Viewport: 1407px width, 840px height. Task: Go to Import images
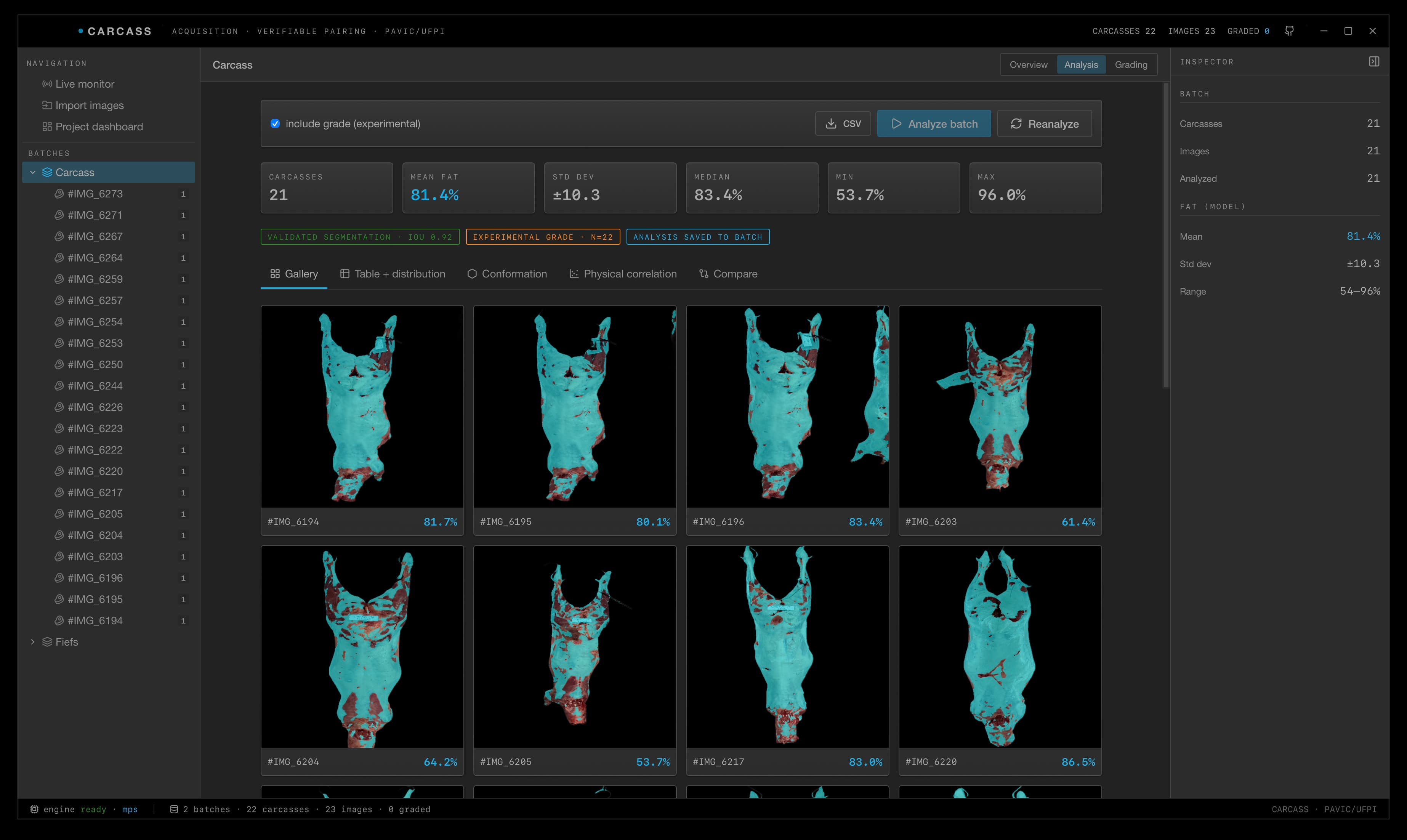pos(109,105)
